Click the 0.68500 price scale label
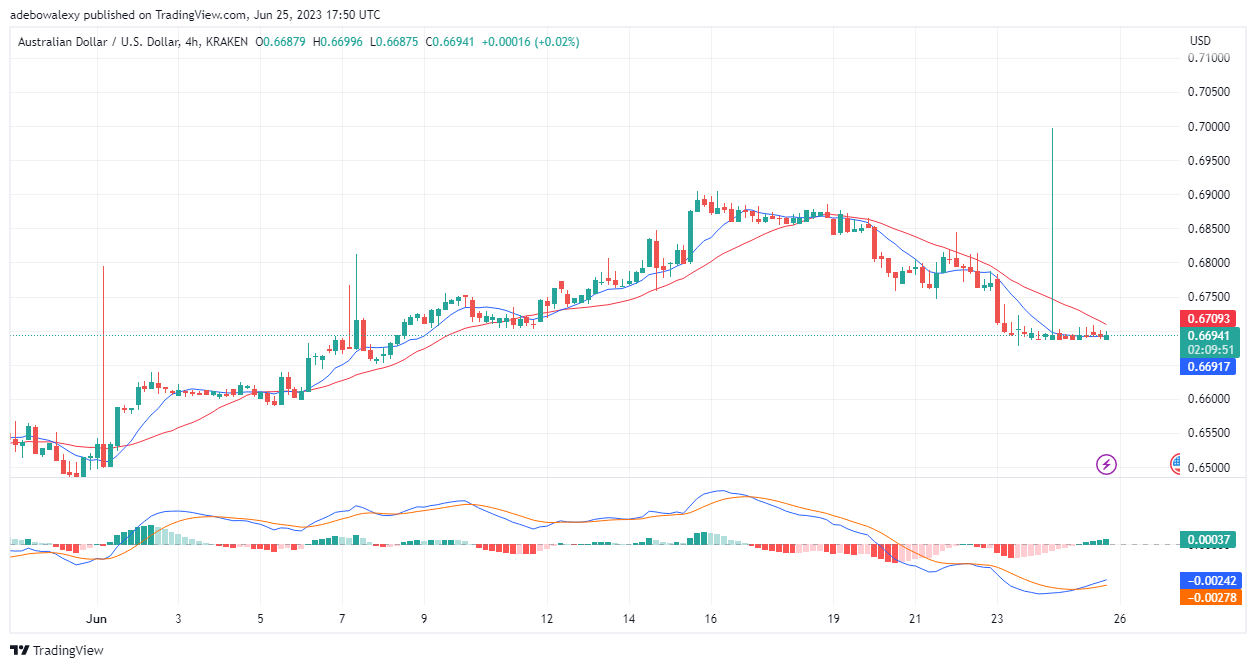 [1208, 229]
